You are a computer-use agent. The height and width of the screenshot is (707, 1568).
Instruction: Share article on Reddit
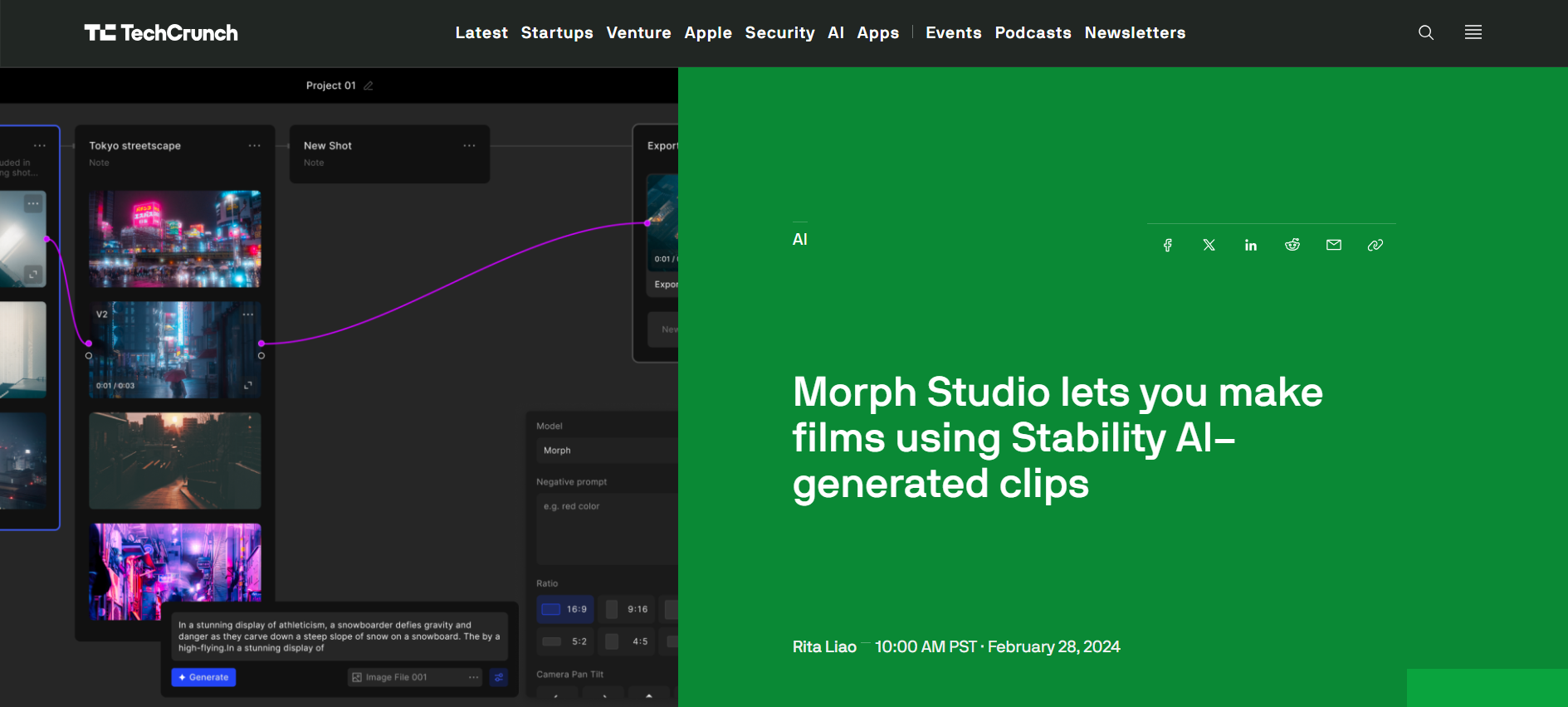pos(1292,245)
